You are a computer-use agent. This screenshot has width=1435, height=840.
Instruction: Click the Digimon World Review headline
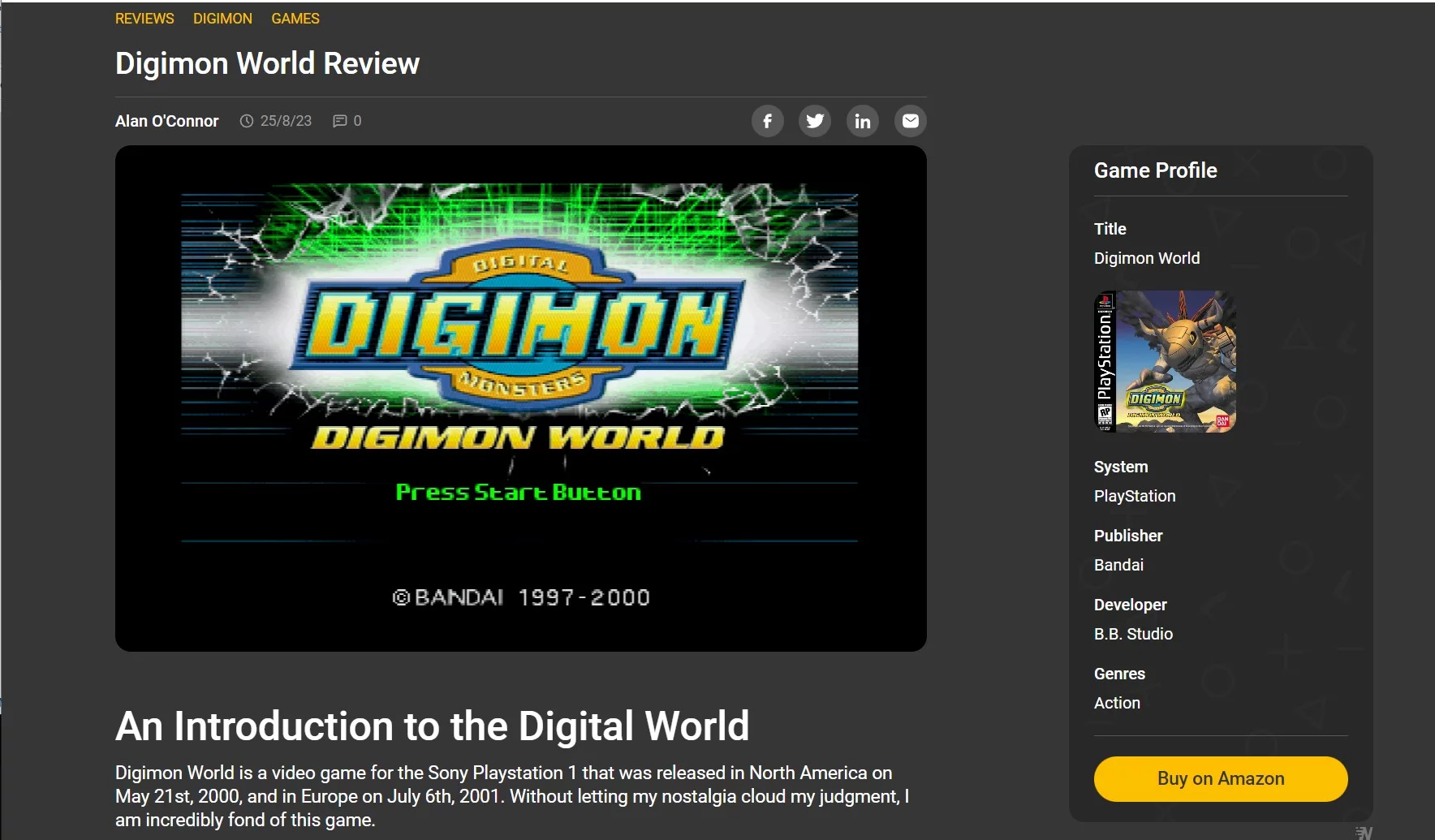point(267,63)
